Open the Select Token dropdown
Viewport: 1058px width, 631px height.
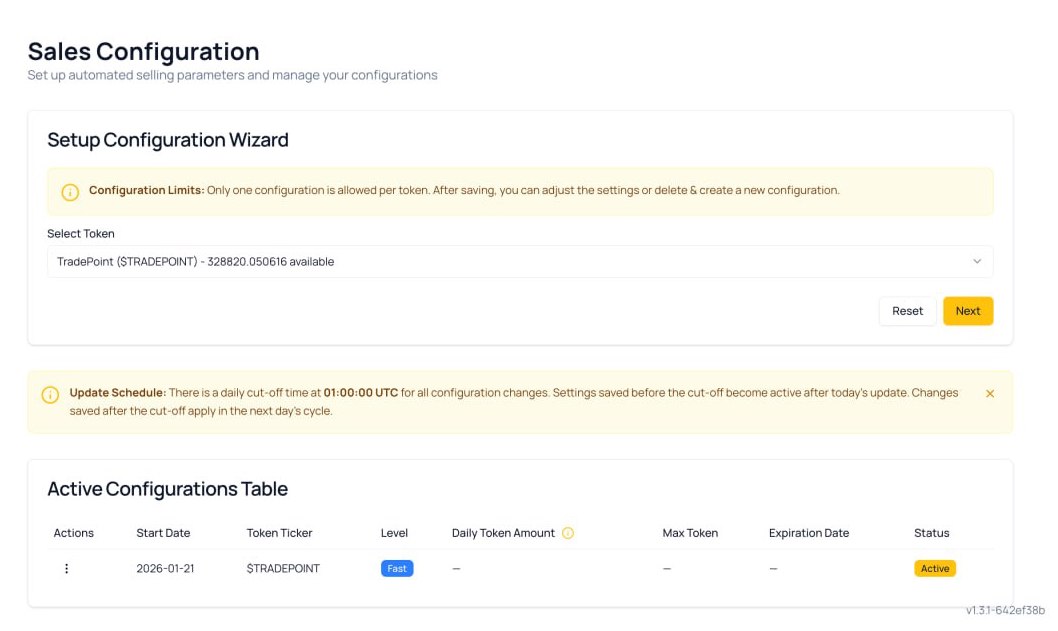519,261
